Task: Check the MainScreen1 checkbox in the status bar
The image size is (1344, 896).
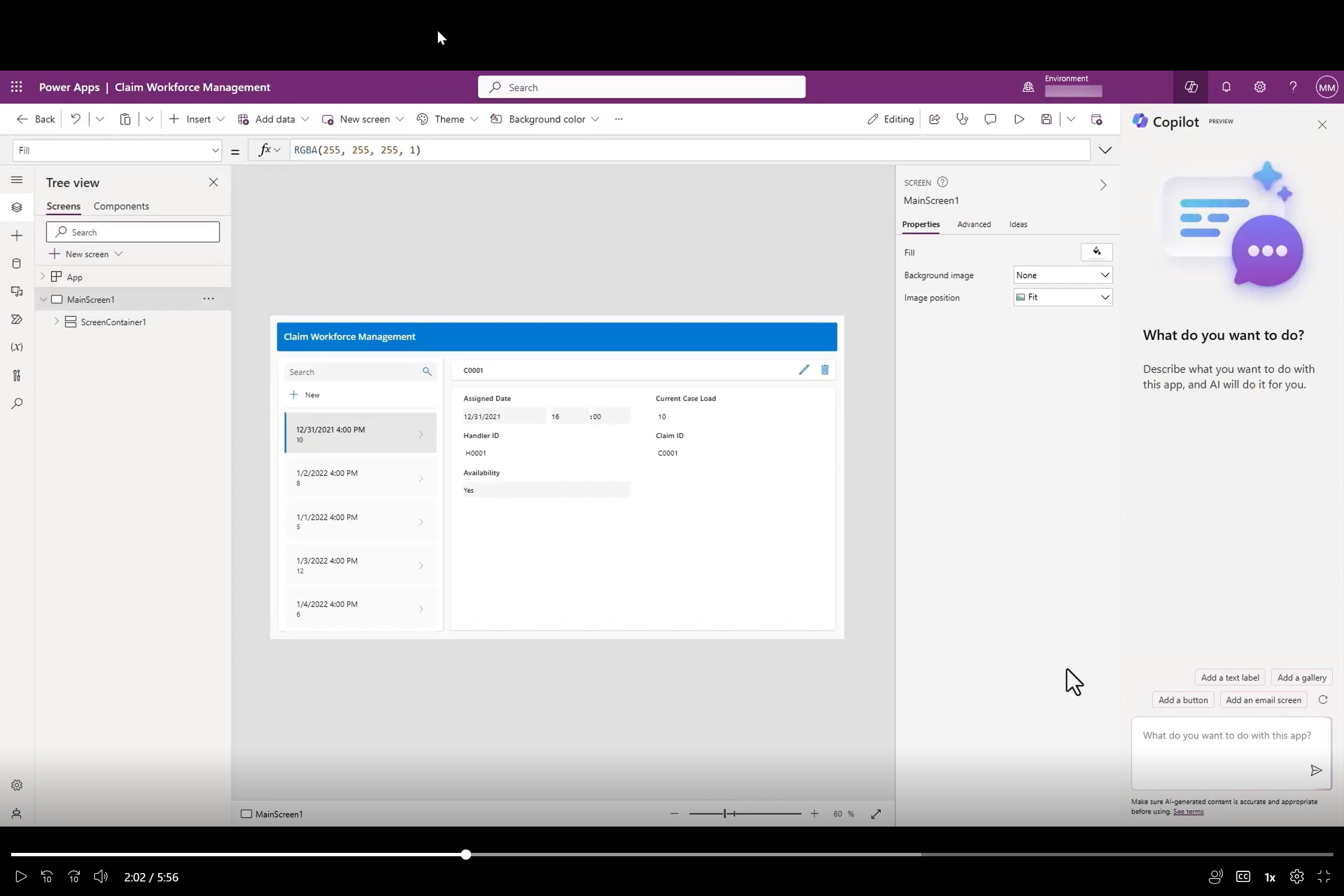Action: tap(246, 814)
